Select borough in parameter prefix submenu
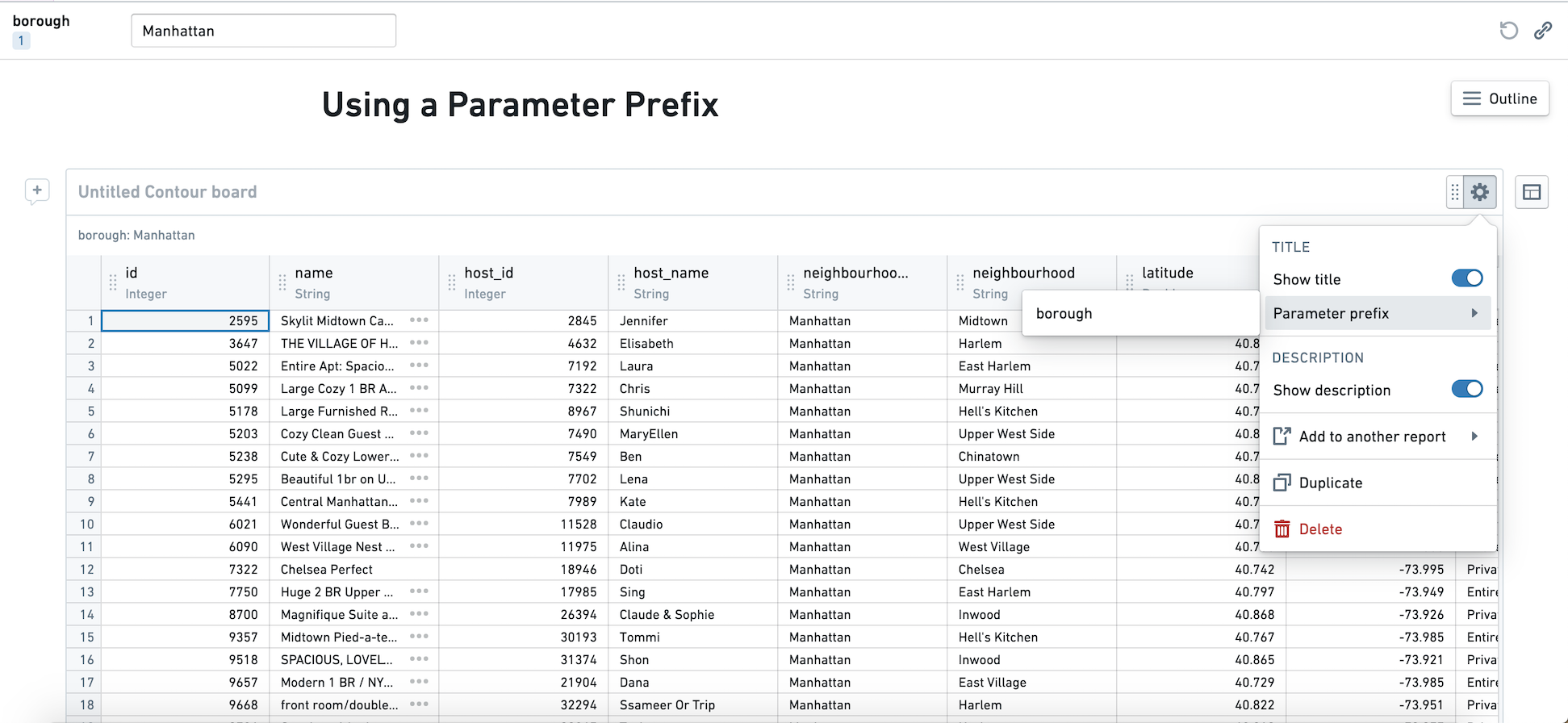 click(x=1140, y=313)
